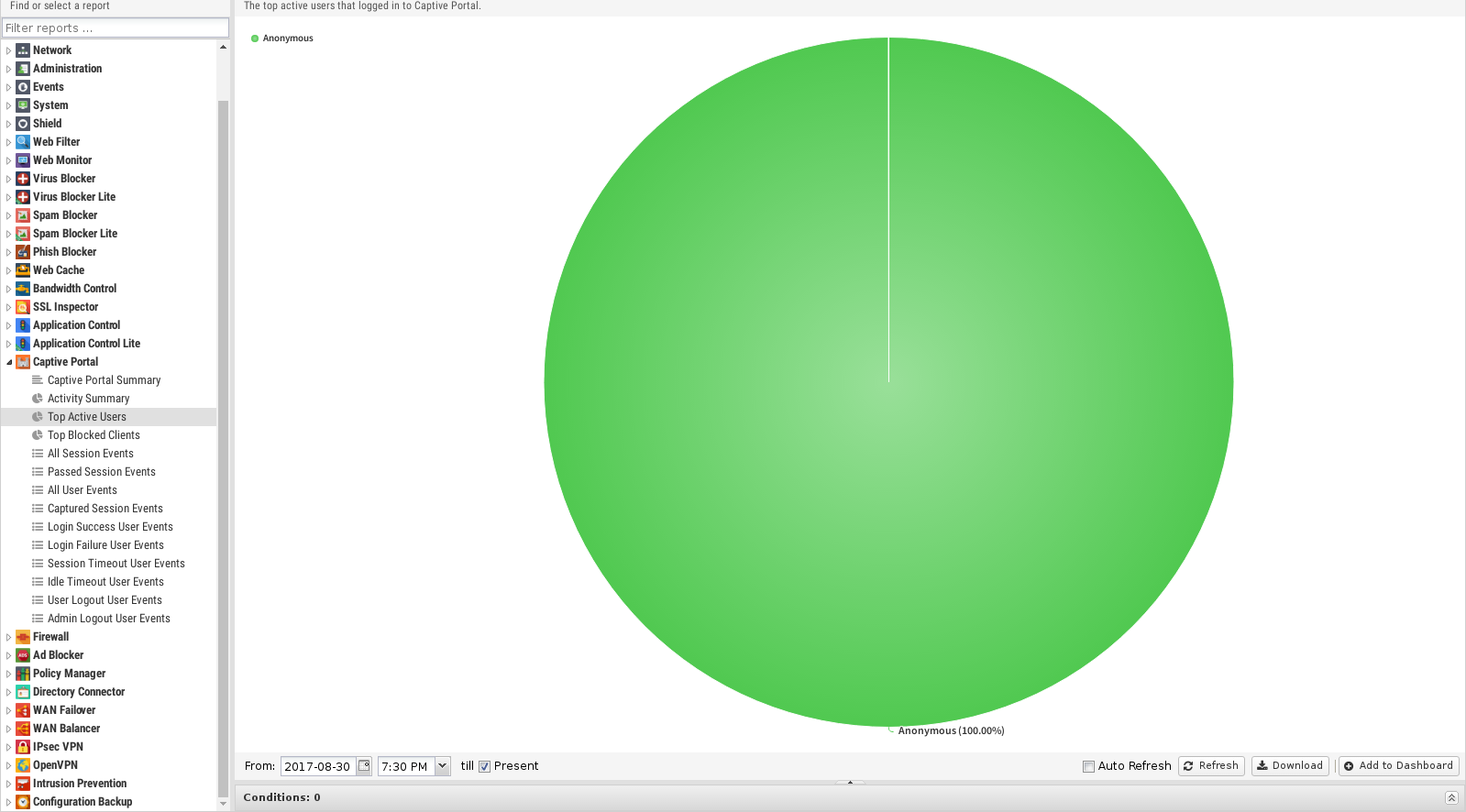Click the WAN Balancer icon
The image size is (1466, 812).
23,729
